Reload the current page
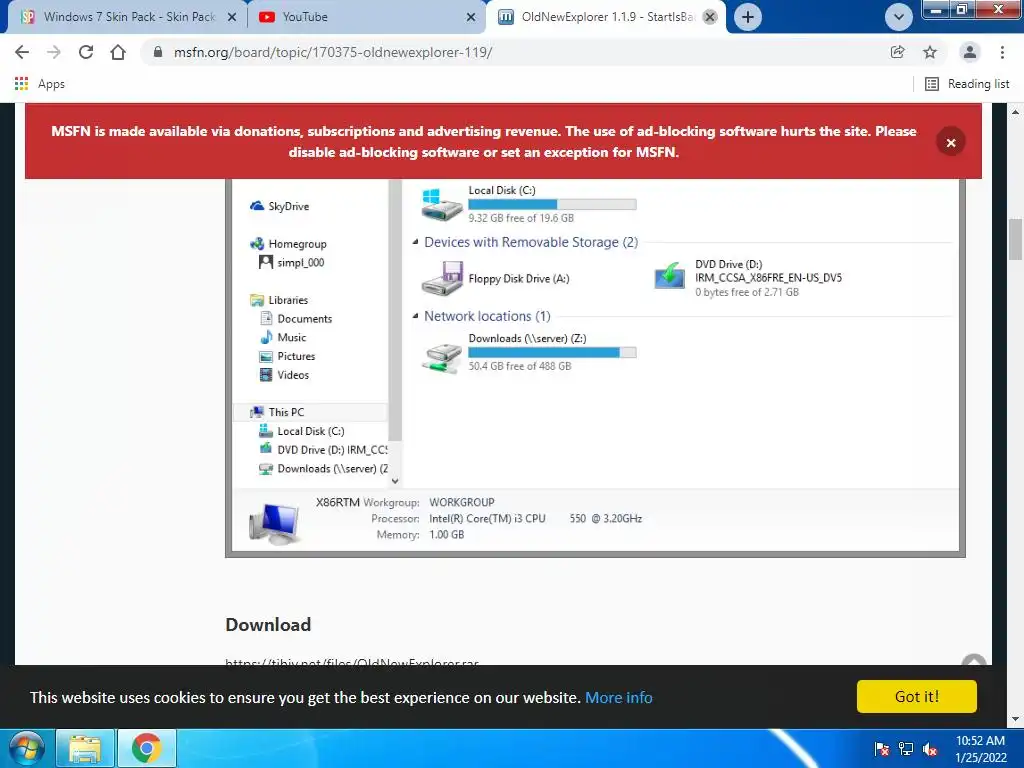 [86, 52]
